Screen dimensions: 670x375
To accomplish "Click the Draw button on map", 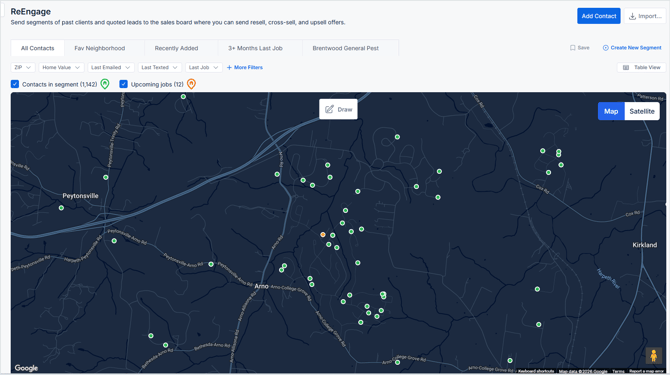I will tap(338, 109).
